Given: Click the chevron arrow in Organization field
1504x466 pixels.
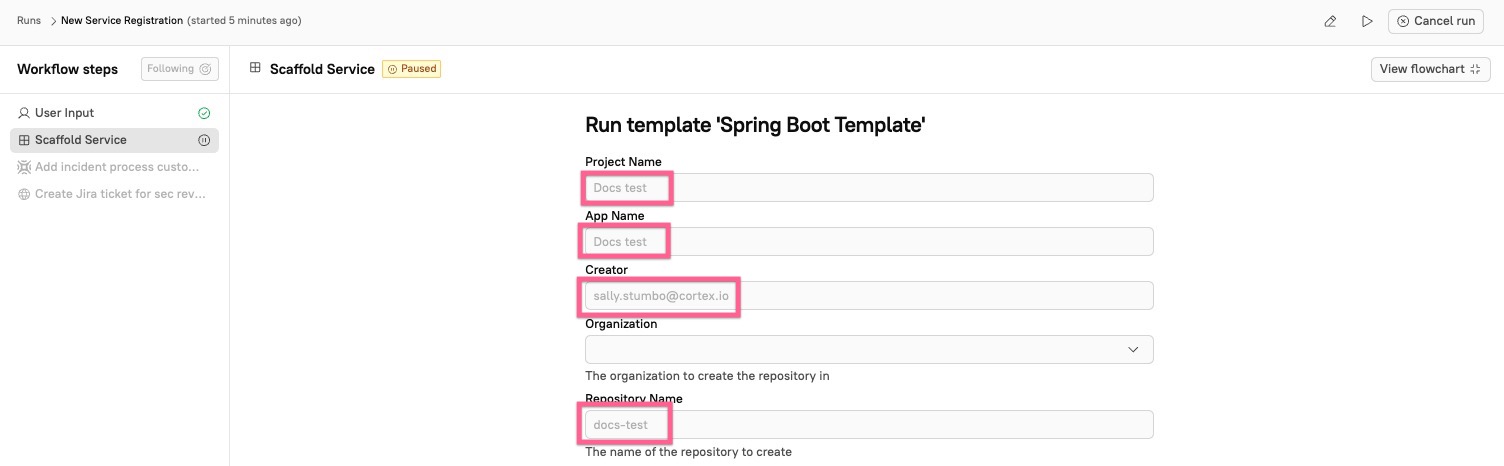Looking at the screenshot, I should [1133, 349].
